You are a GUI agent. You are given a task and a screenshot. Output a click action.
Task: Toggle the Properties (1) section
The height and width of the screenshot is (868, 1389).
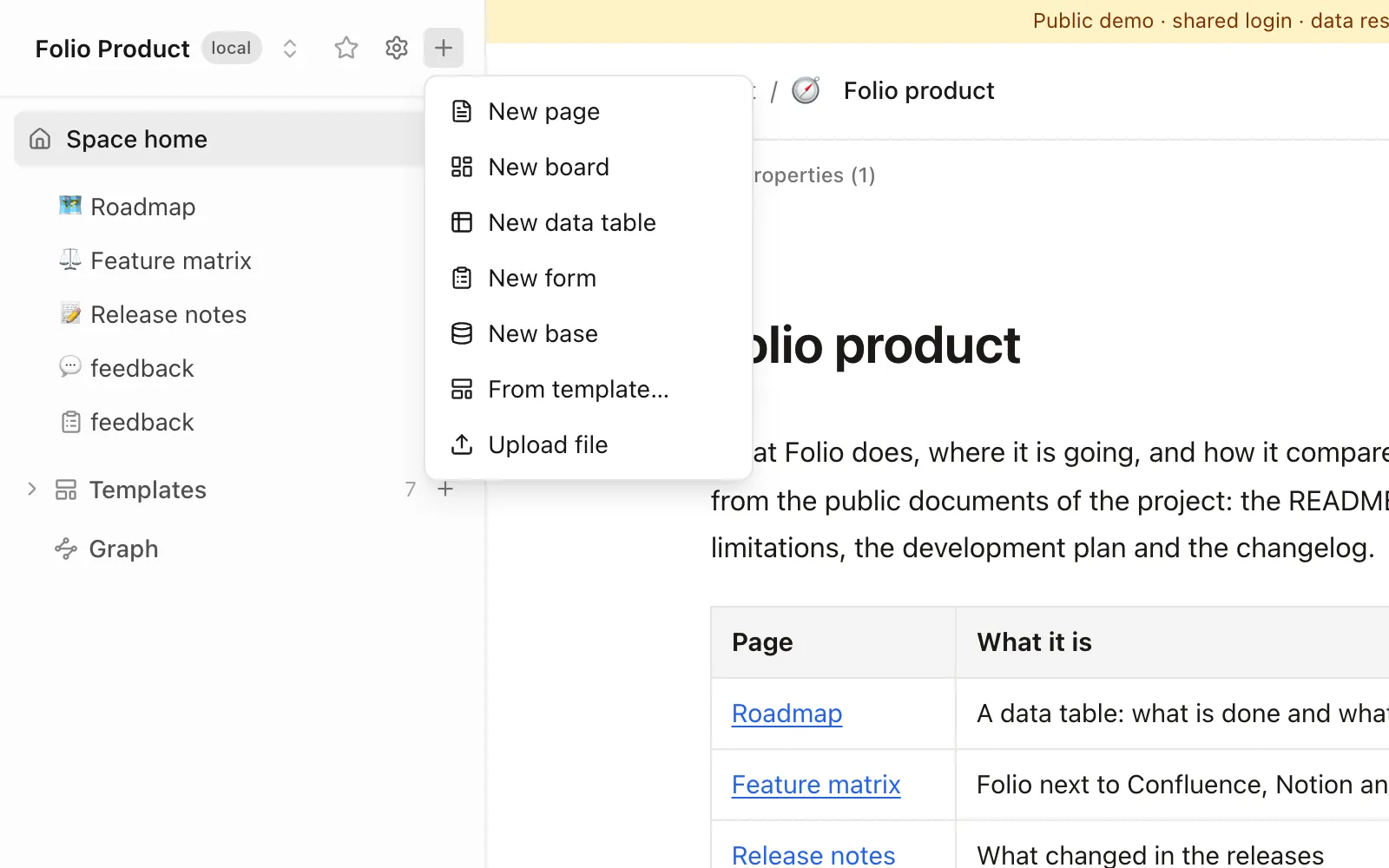click(813, 175)
